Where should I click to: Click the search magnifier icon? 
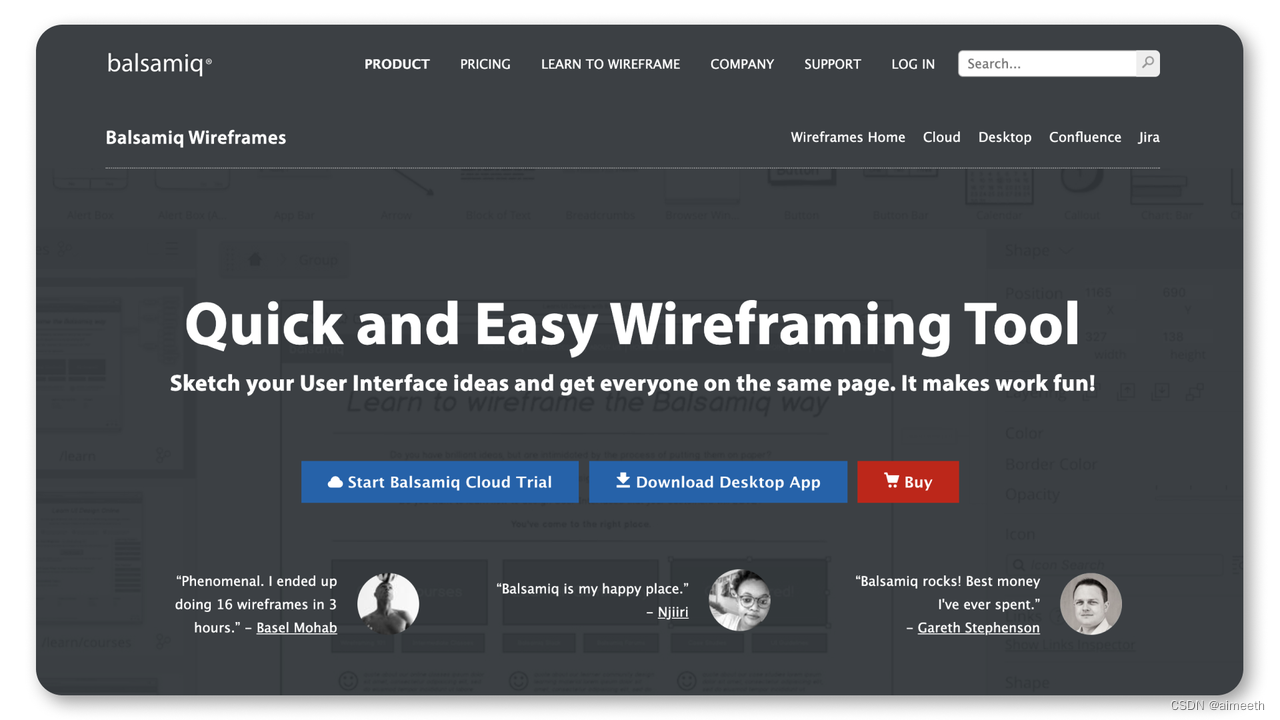(1148, 63)
